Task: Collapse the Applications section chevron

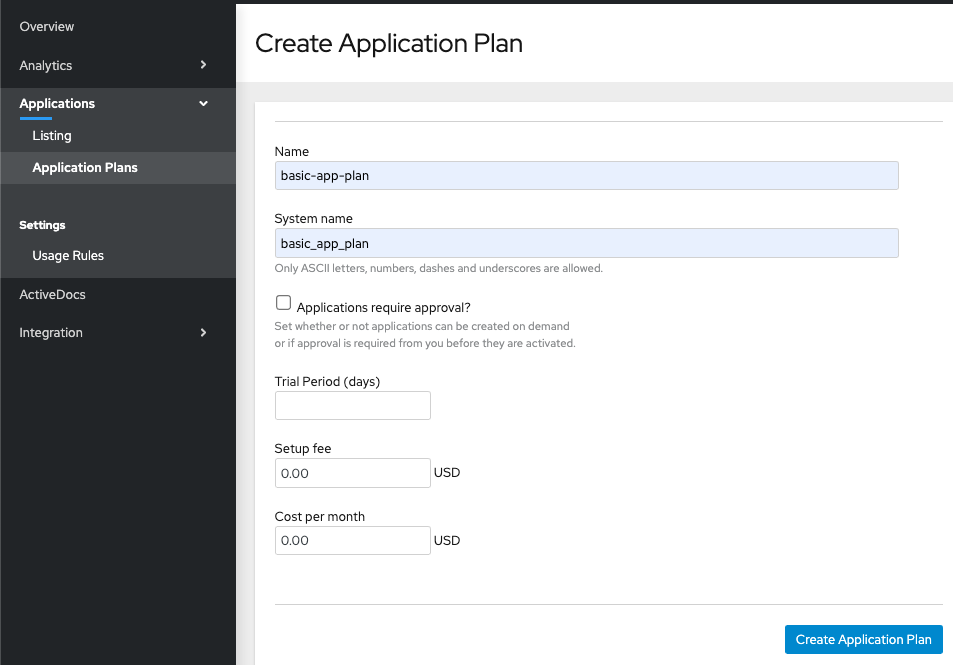Action: pos(203,104)
